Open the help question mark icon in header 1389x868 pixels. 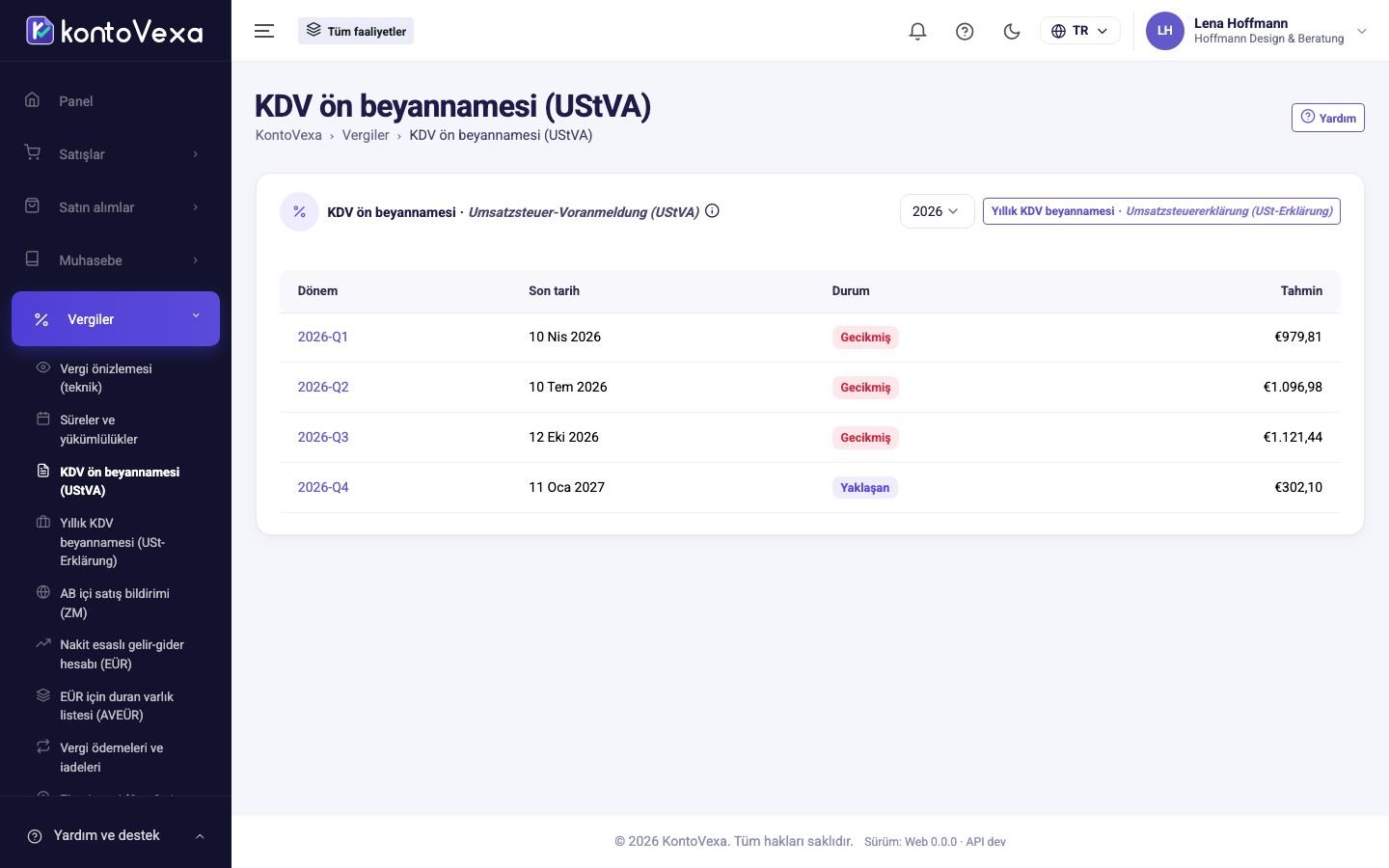[965, 31]
